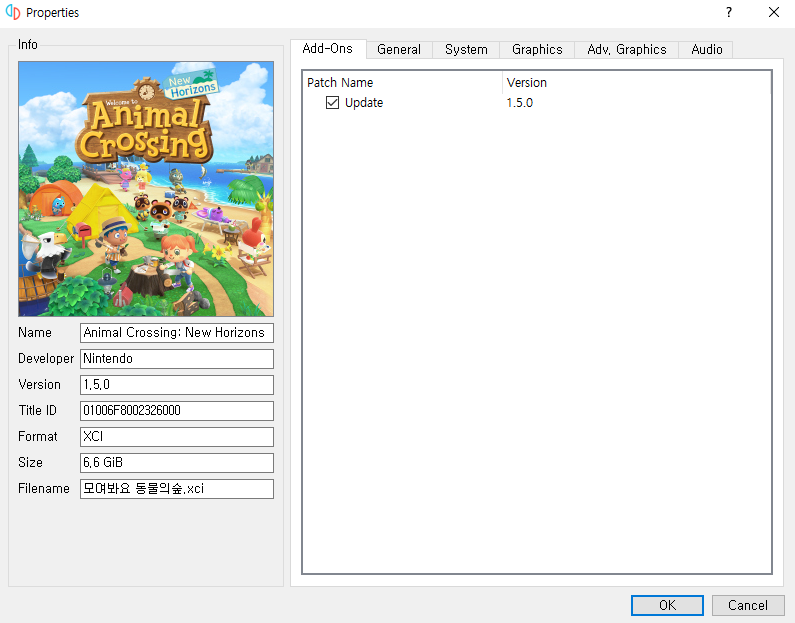Click the Size field showing 6.6 GiB
Screen dimensions: 795x623
[x=177, y=463]
